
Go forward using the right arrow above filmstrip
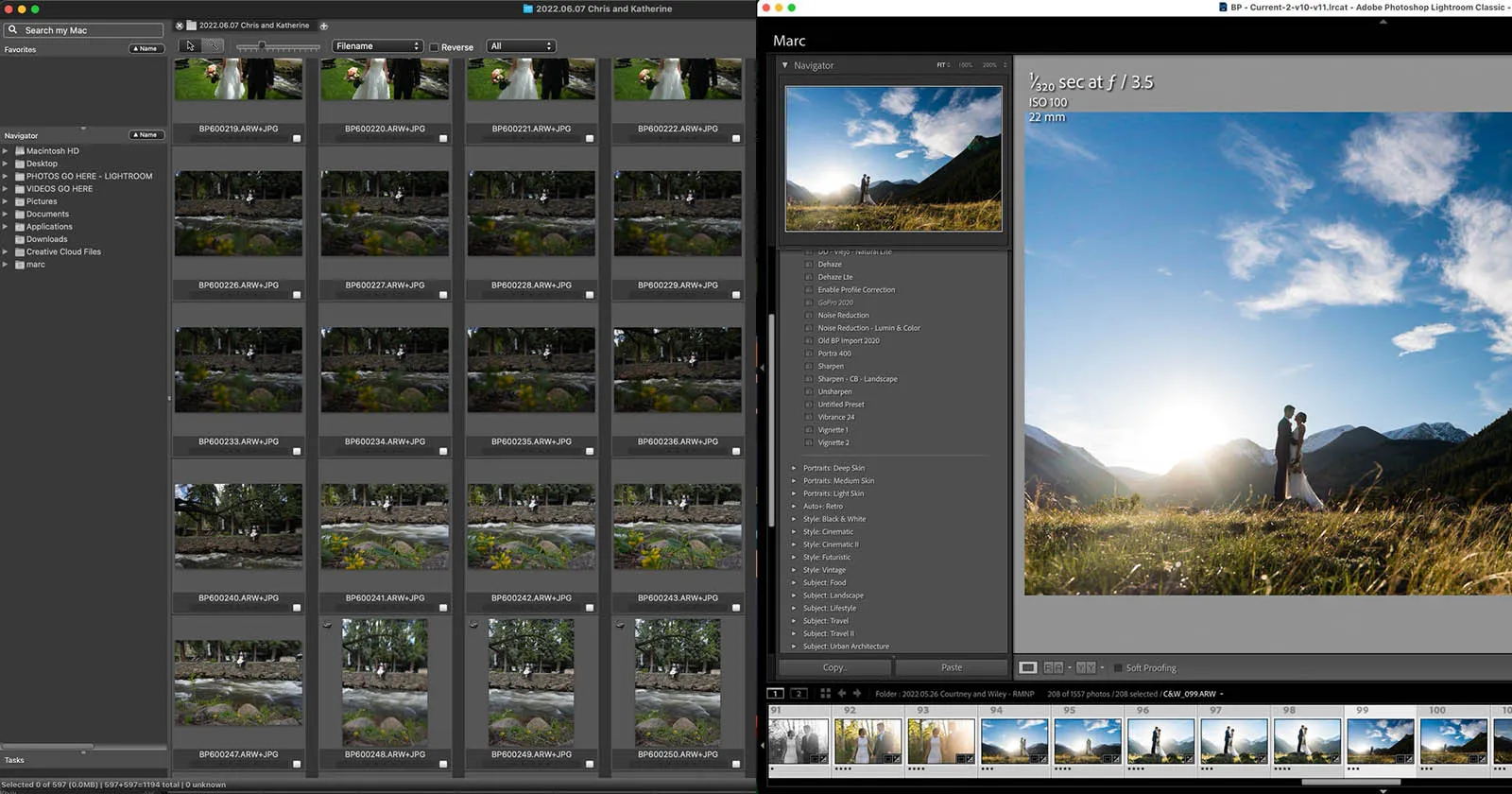857,693
